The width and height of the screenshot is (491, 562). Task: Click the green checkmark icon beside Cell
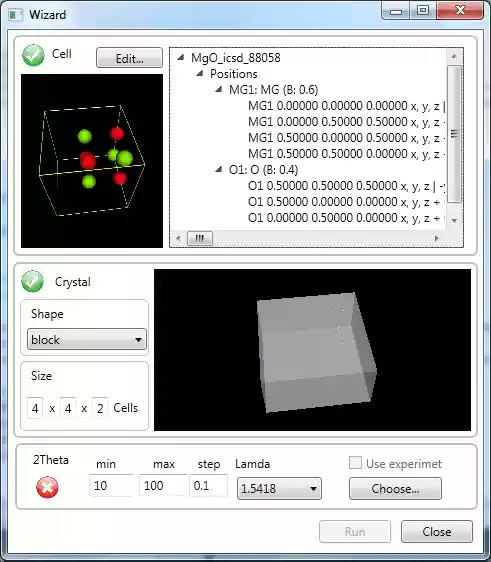click(33, 55)
